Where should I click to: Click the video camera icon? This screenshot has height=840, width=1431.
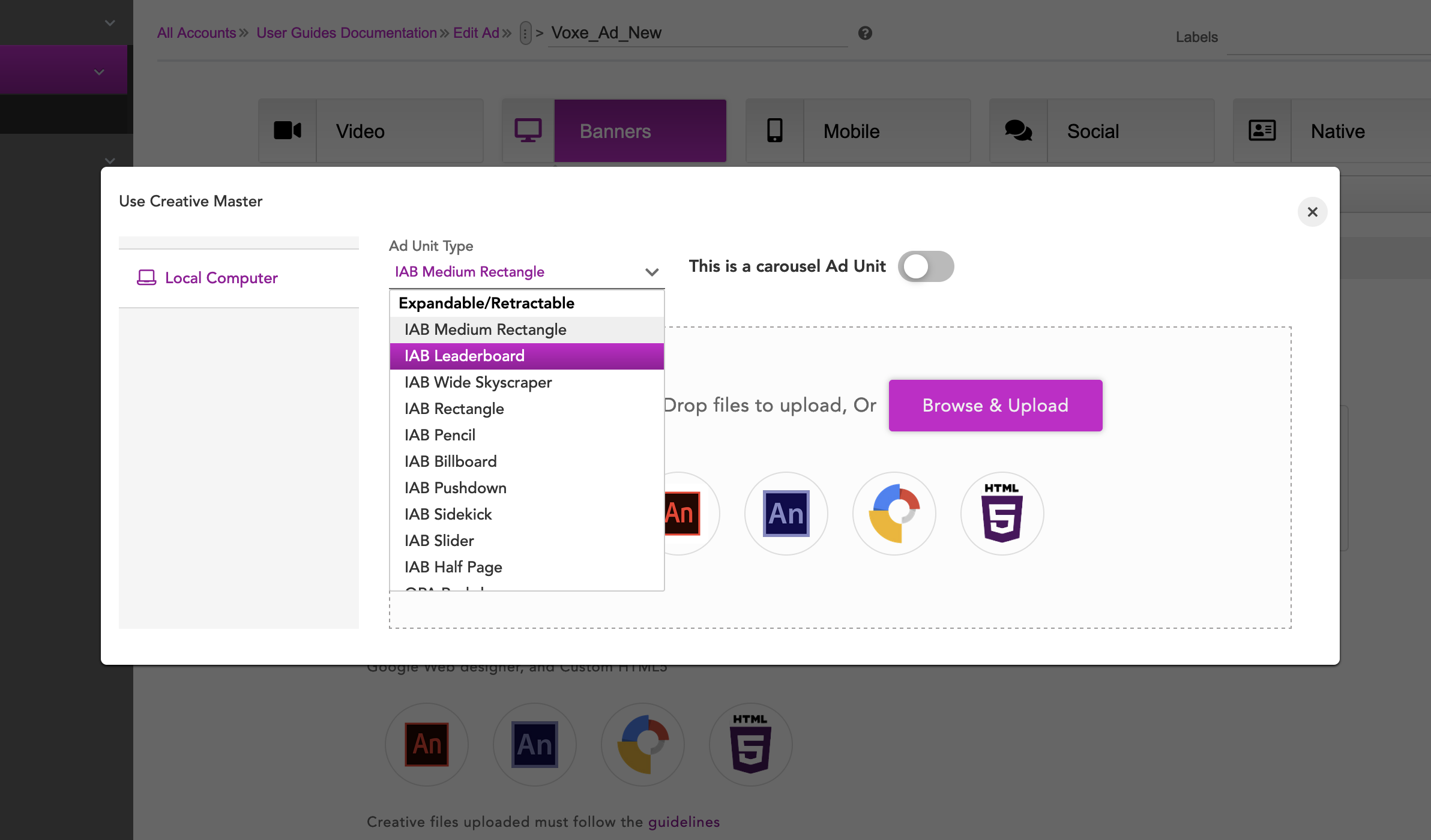pos(288,131)
